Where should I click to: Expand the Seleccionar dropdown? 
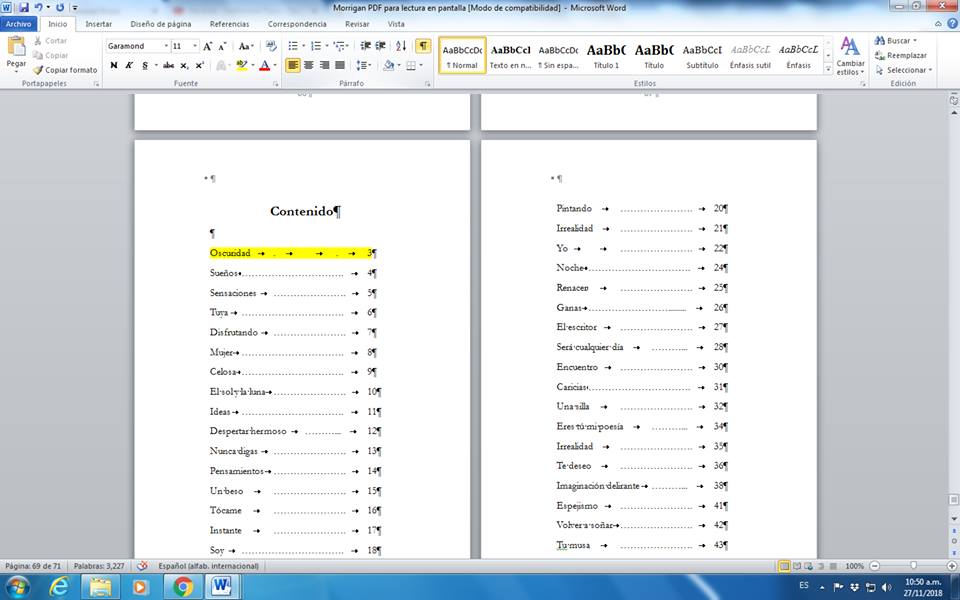tap(908, 70)
